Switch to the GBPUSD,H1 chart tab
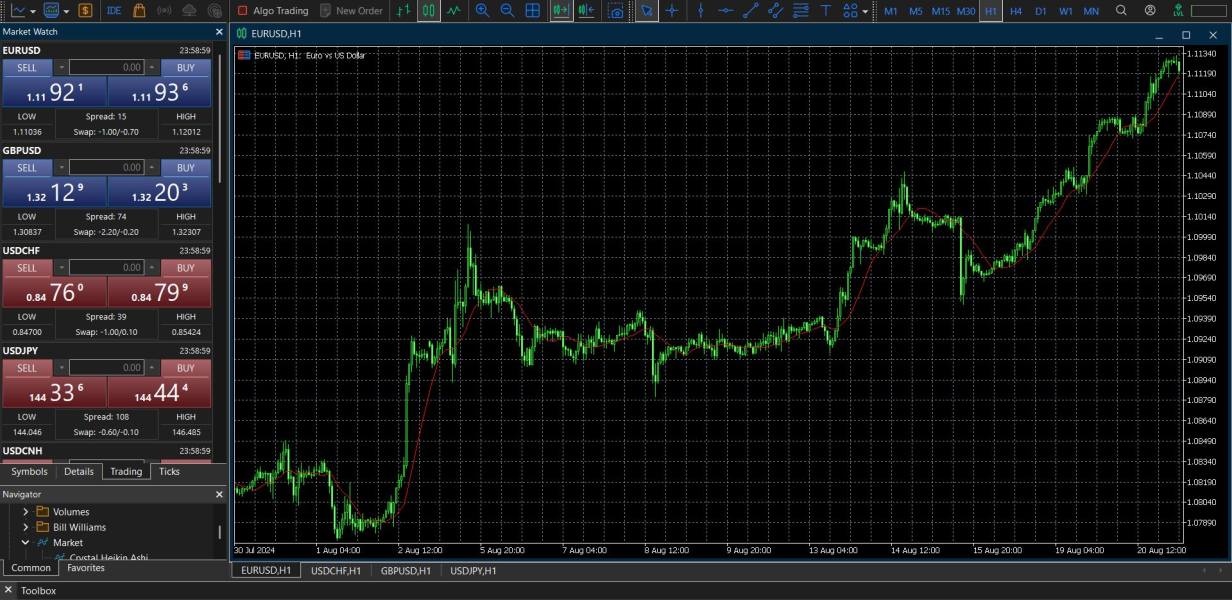The image size is (1232, 600). pos(405,571)
